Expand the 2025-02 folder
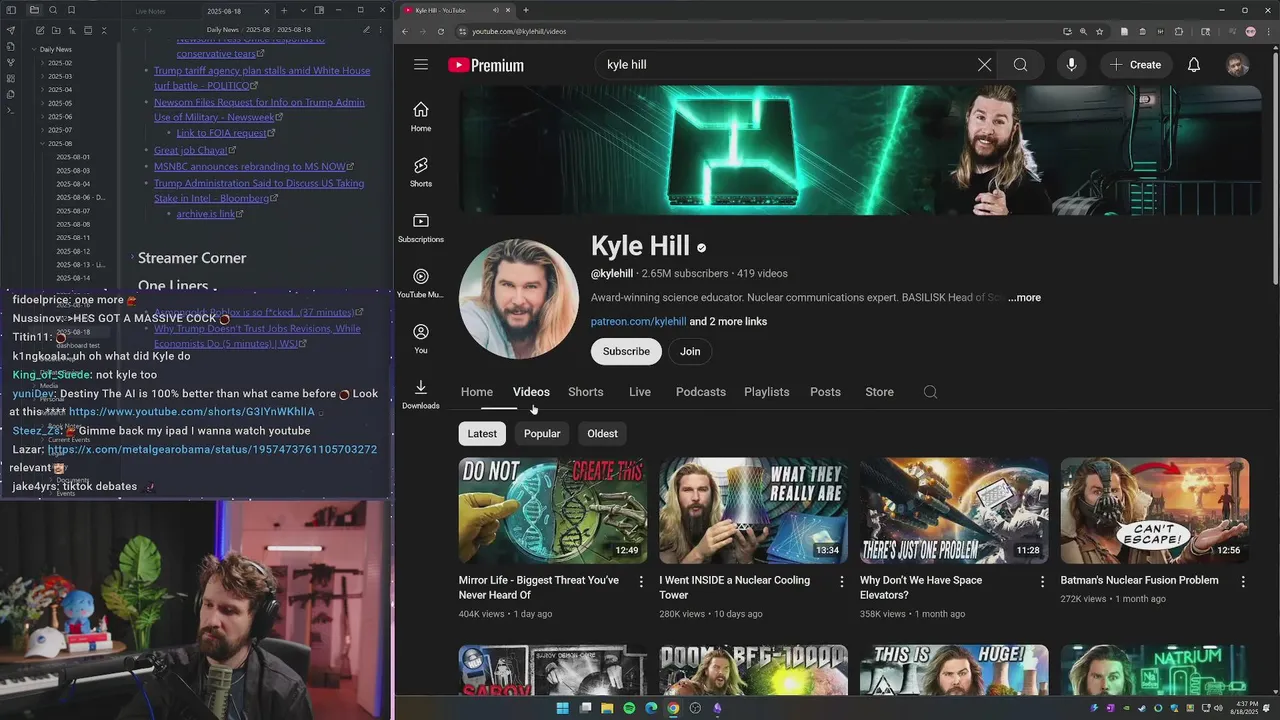Screen dimensions: 1280x720 point(43,63)
